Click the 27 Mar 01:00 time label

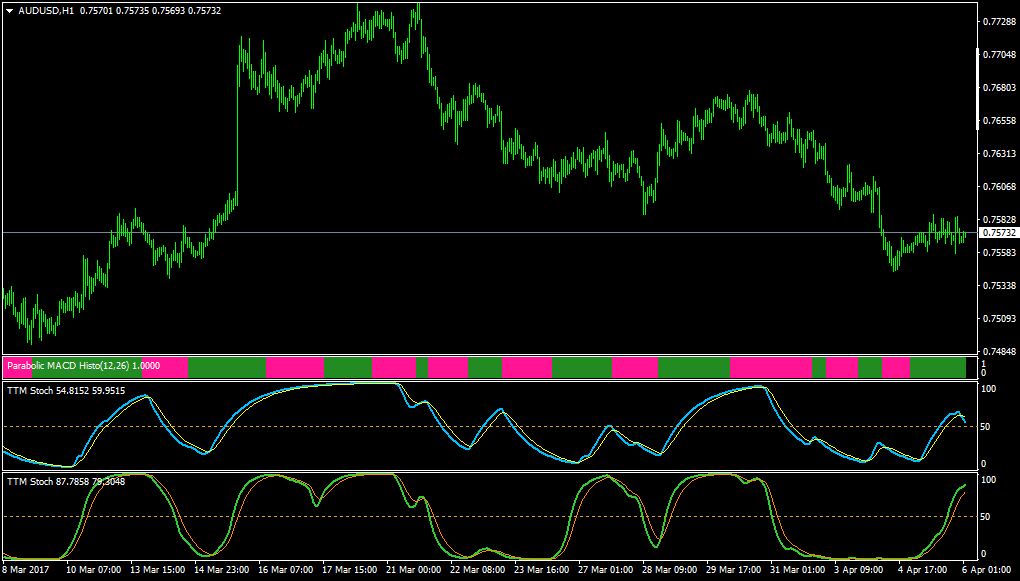605,569
